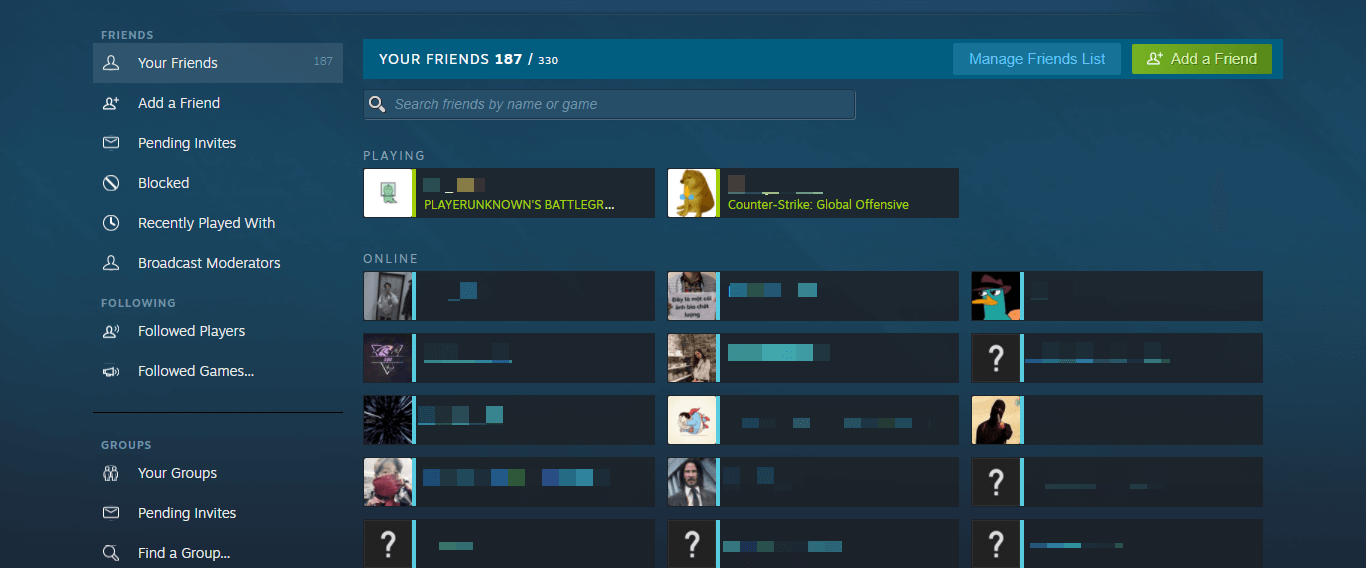
Task: Click the clock icon for Recently Played With
Action: tap(111, 223)
